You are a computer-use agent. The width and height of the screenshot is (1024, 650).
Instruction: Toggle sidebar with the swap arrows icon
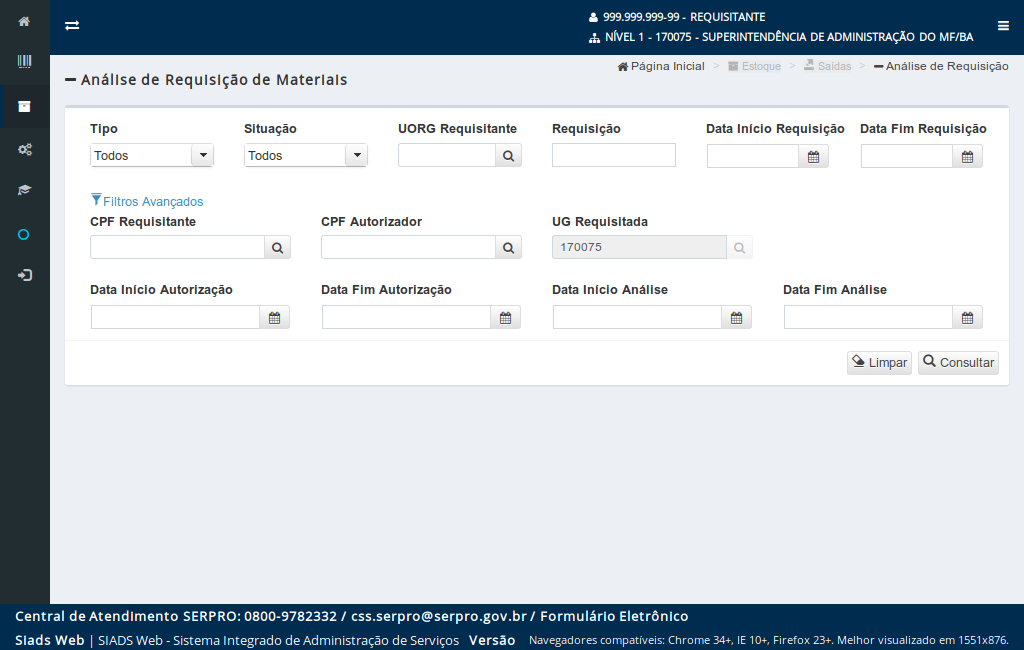pos(72,25)
